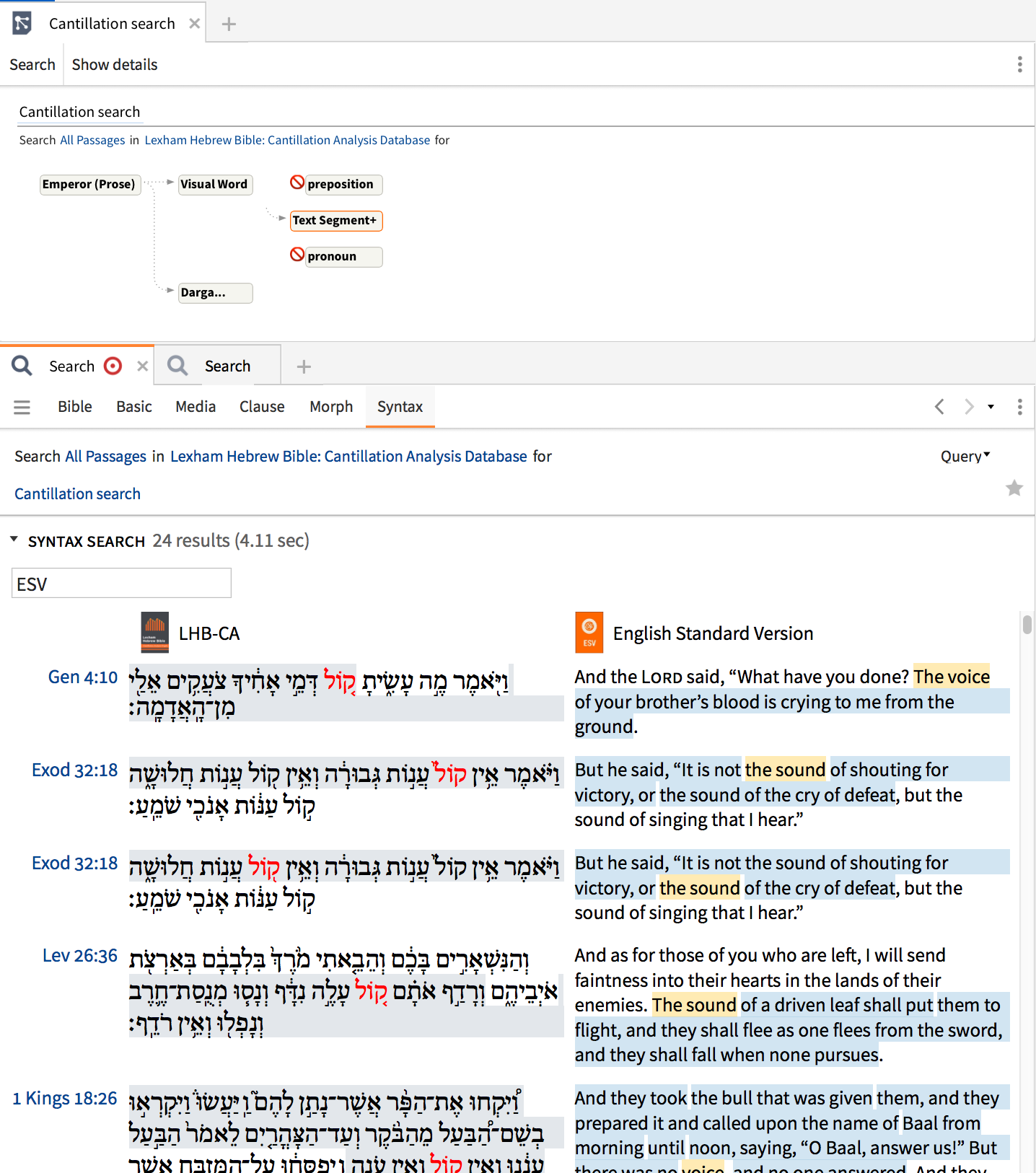Toggle the exclusion icon on the pronoun node

[297, 254]
